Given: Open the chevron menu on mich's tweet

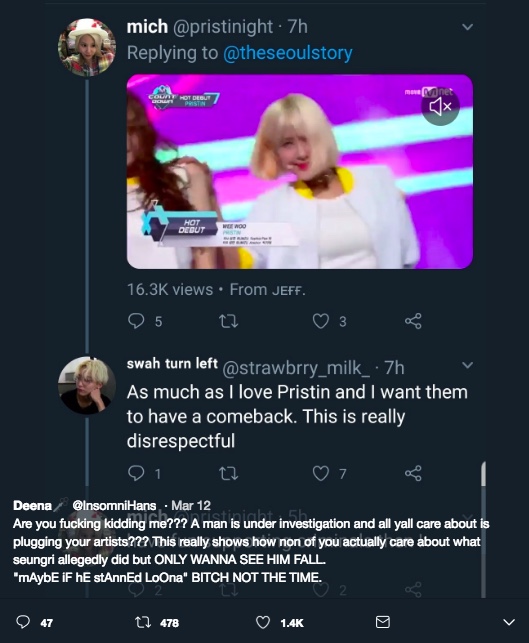Looking at the screenshot, I should click(x=467, y=27).
